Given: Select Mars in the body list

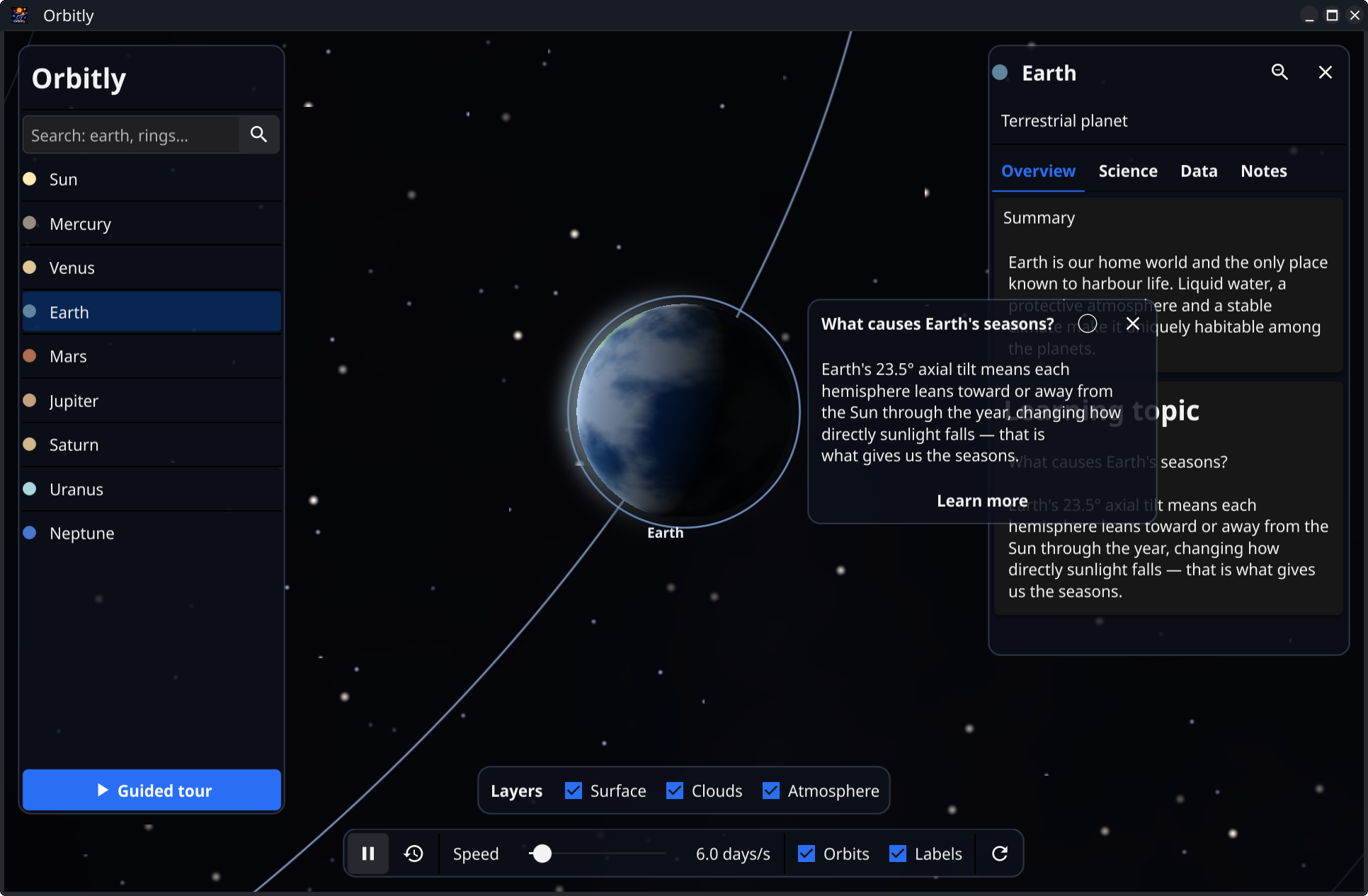Looking at the screenshot, I should (152, 357).
